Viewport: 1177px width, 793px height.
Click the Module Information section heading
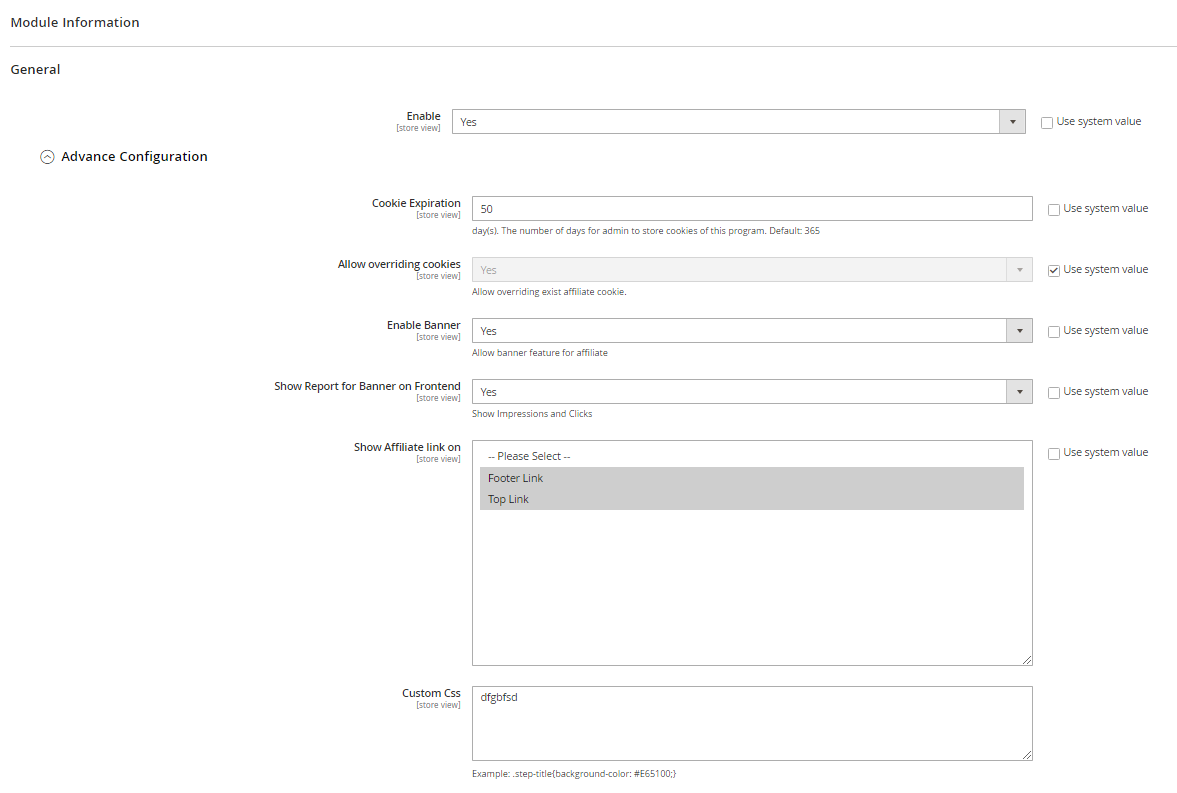[x=75, y=22]
